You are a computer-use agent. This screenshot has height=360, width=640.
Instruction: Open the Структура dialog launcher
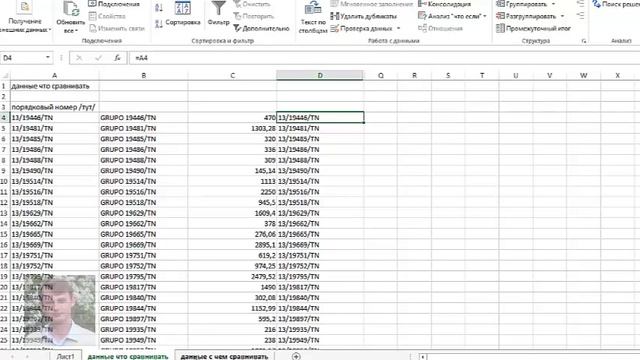point(584,41)
